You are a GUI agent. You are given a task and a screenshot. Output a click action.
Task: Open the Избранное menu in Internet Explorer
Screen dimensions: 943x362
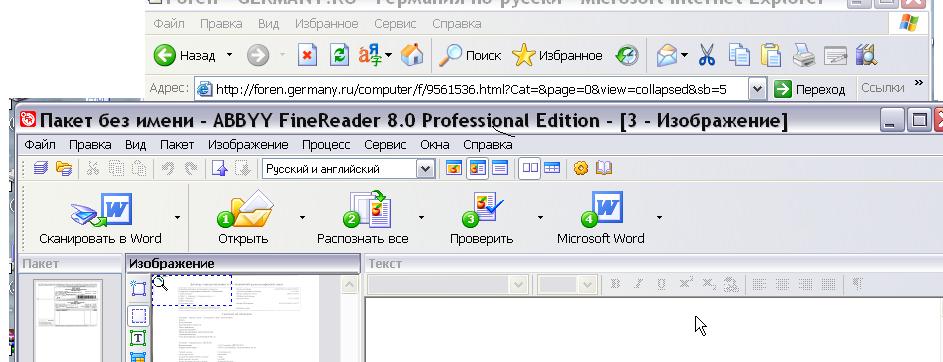[327, 23]
